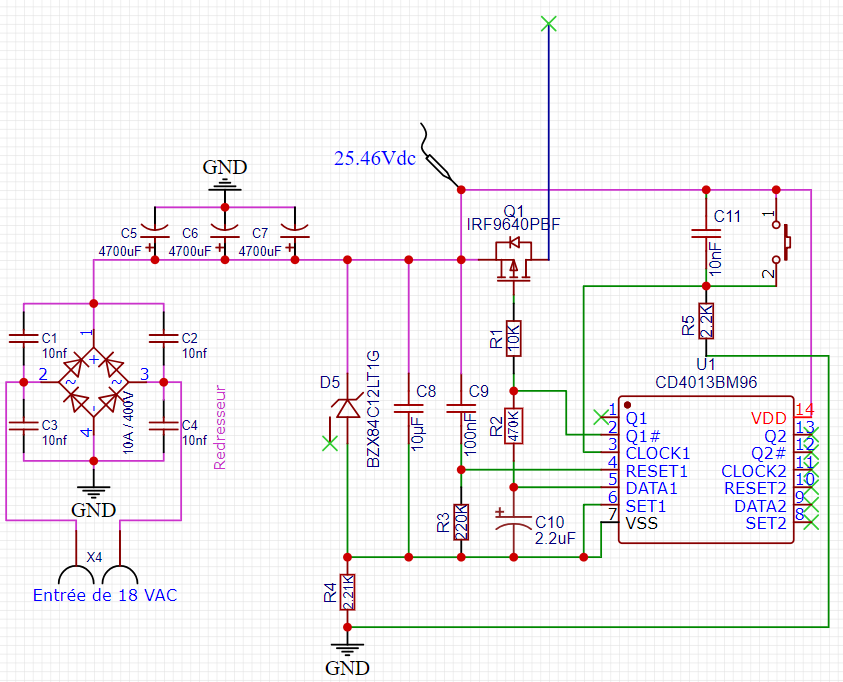Click the VSS pin label
Image resolution: width=843 pixels, height=682 pixels.
point(641,523)
